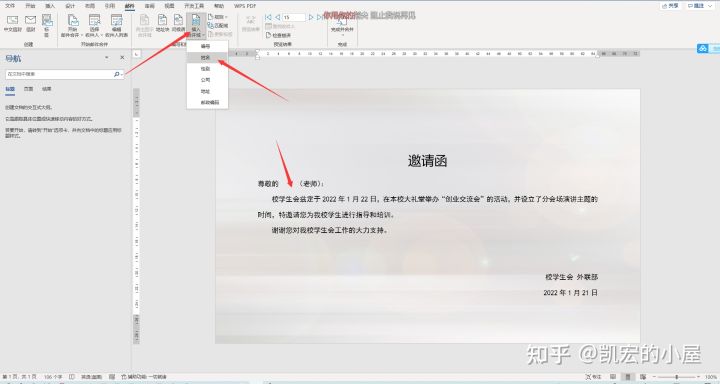Switch to the 页面 pages navigation tab
This screenshot has width=720, height=384.
pyautogui.click(x=28, y=89)
